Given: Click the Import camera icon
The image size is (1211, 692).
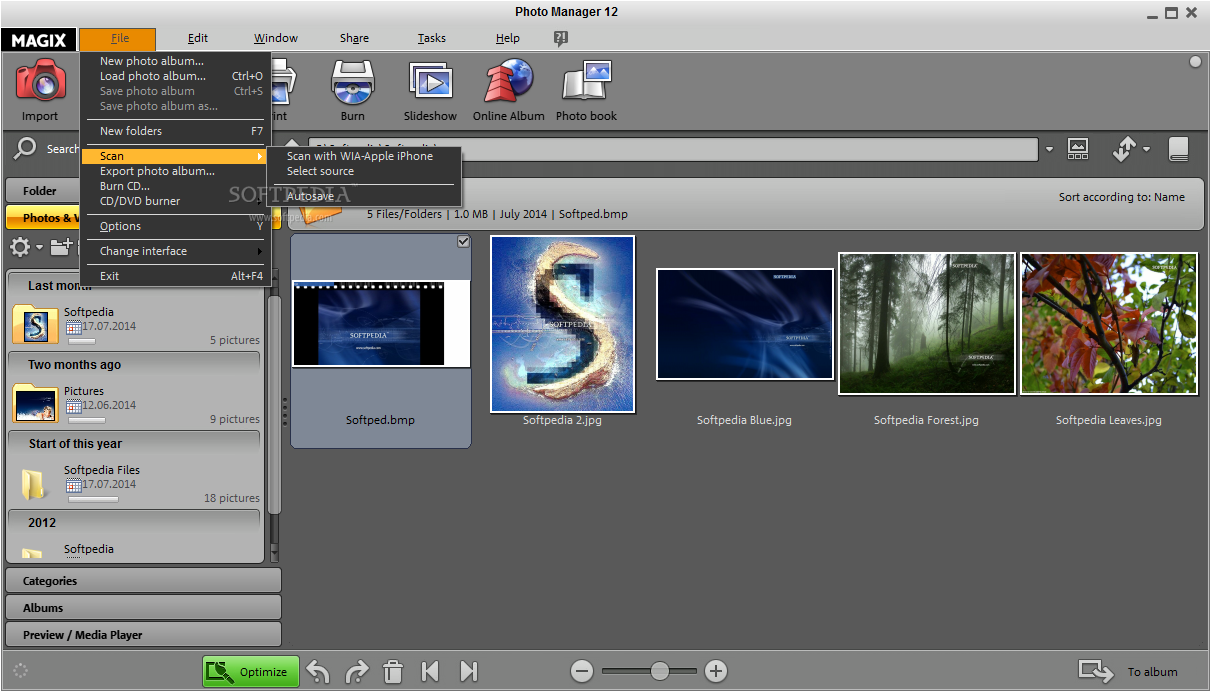Looking at the screenshot, I should pyautogui.click(x=41, y=82).
